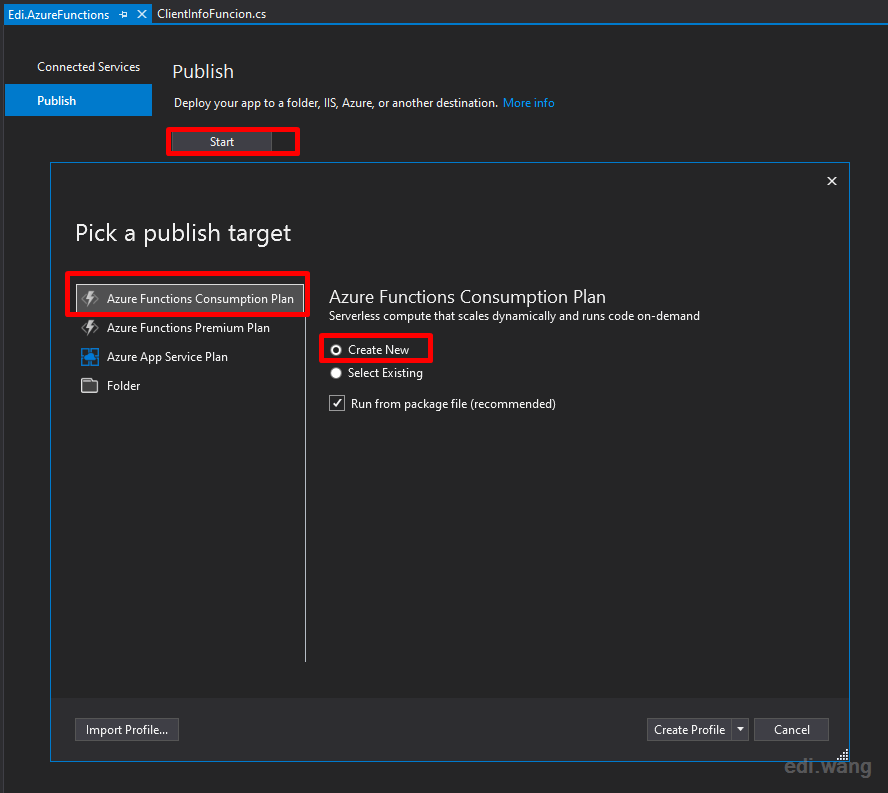Select the Create New radio button
The image size is (888, 793).
tap(336, 350)
